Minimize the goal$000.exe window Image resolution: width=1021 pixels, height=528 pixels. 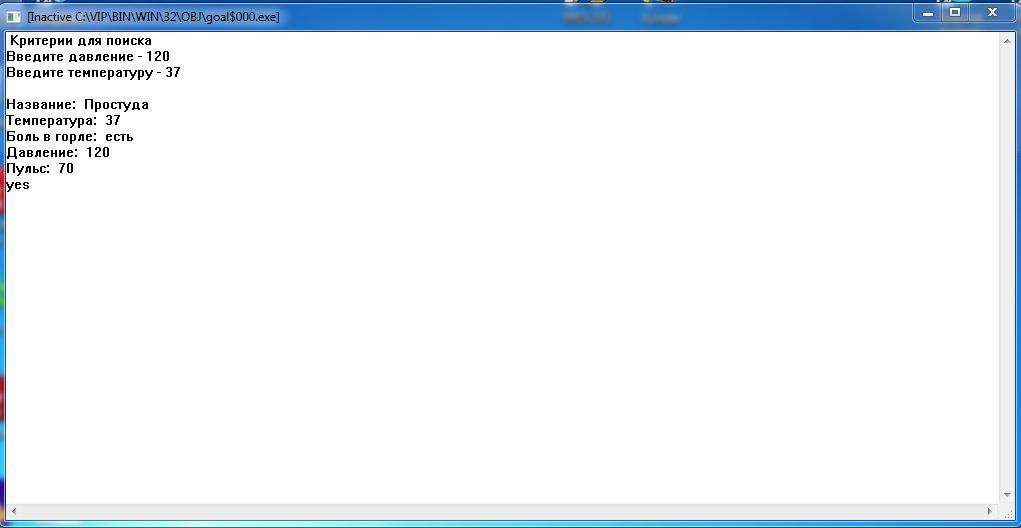(929, 13)
